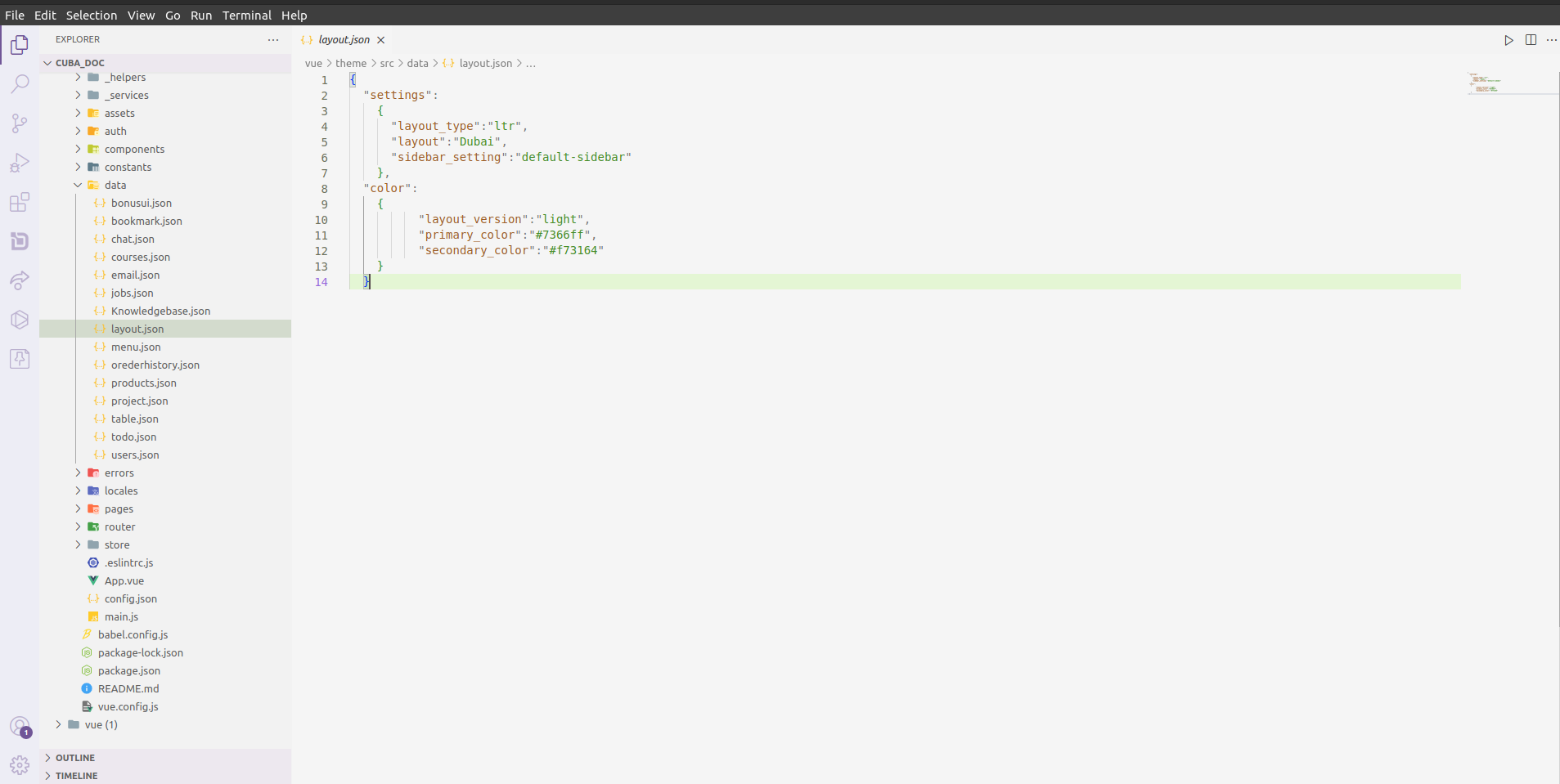The height and width of the screenshot is (784, 1560).
Task: Open the Selection menu
Action: (x=91, y=16)
